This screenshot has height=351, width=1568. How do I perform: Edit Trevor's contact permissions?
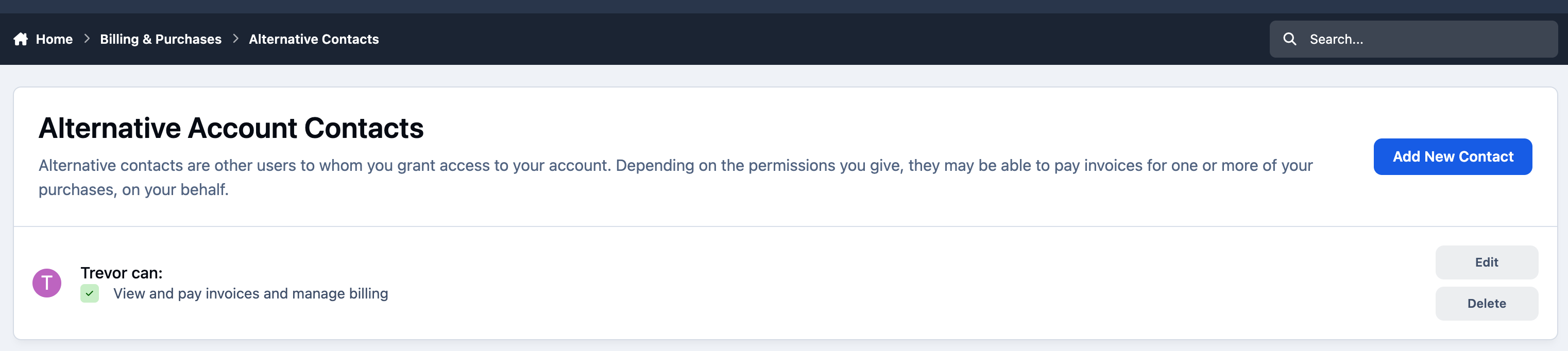(1487, 262)
